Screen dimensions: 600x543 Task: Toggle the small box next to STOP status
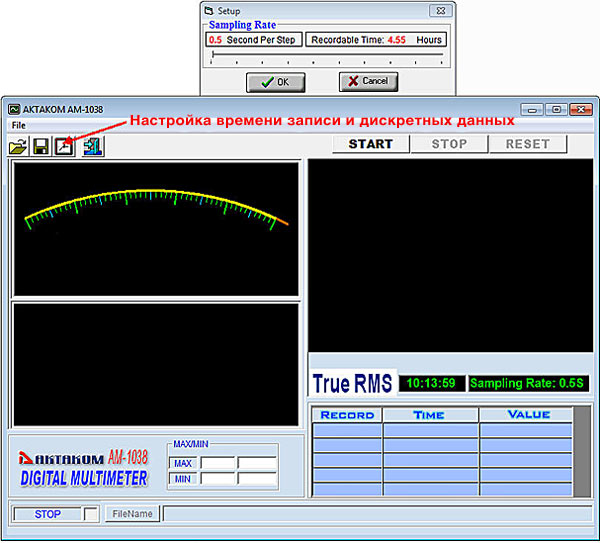(x=91, y=514)
